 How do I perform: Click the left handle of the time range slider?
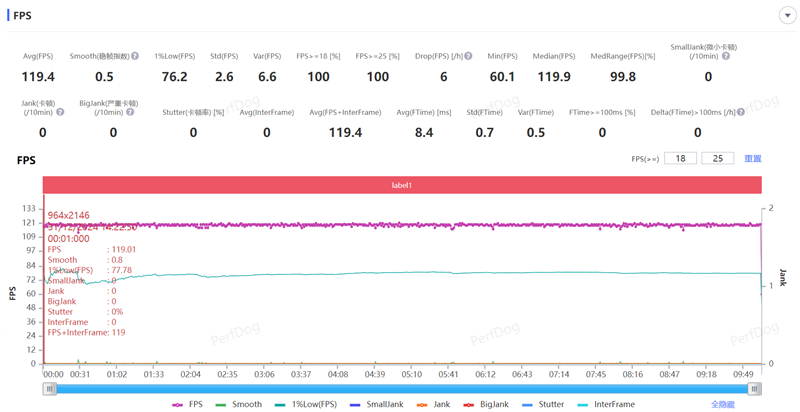[49, 389]
